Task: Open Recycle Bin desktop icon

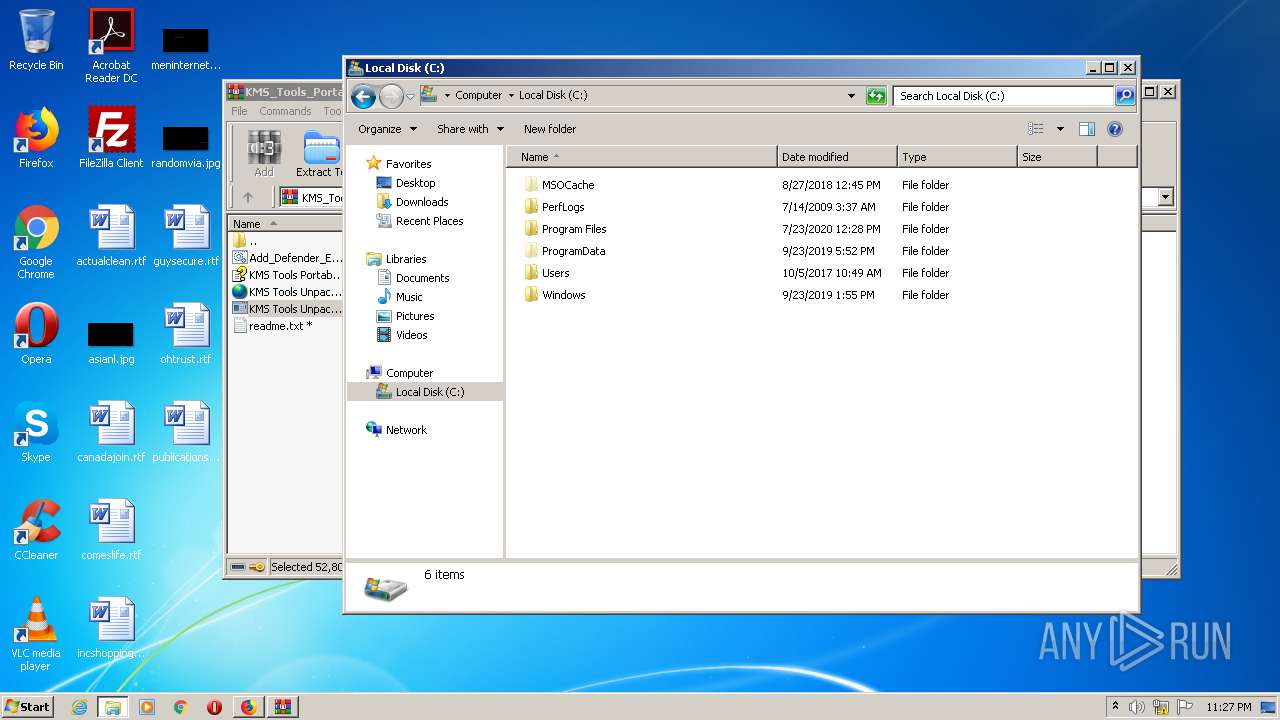Action: (x=36, y=40)
